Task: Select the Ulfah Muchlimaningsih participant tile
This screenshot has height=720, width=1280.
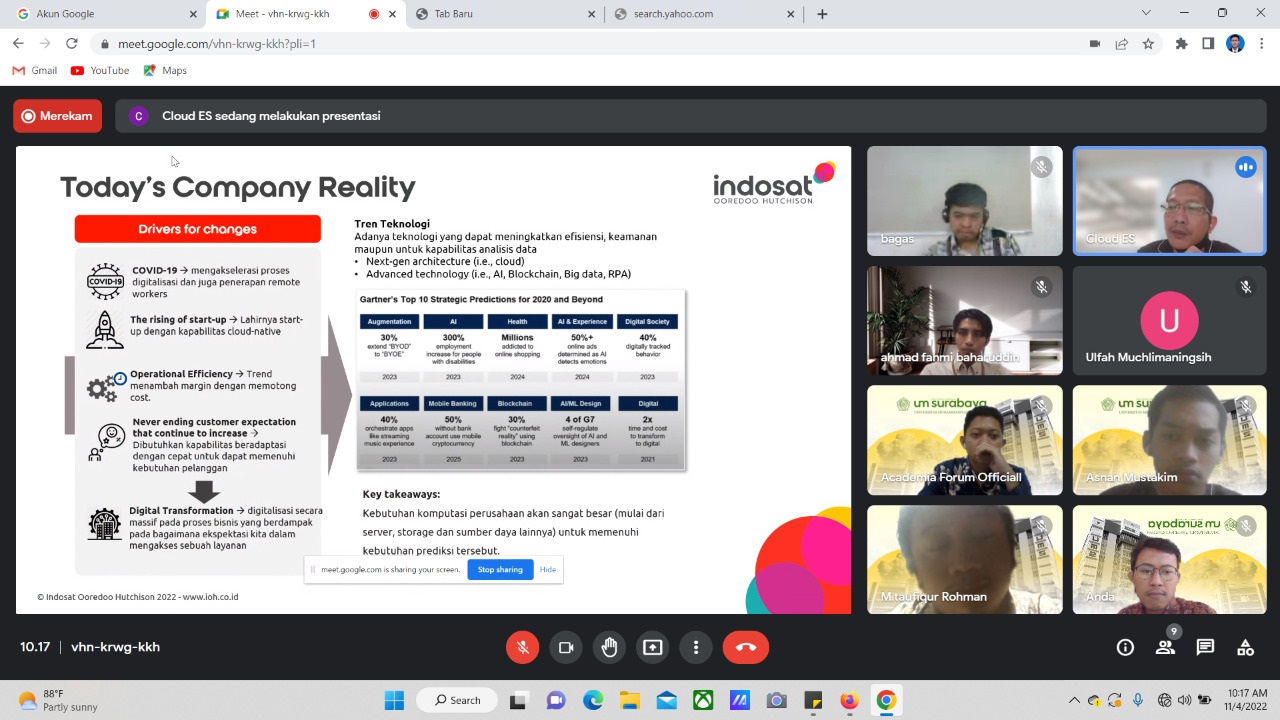Action: point(1169,321)
